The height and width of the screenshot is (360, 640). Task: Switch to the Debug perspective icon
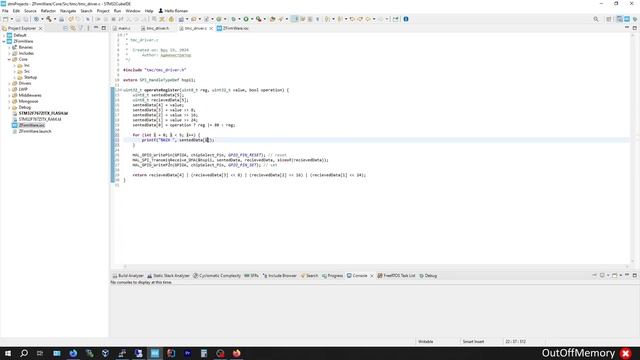635,19
